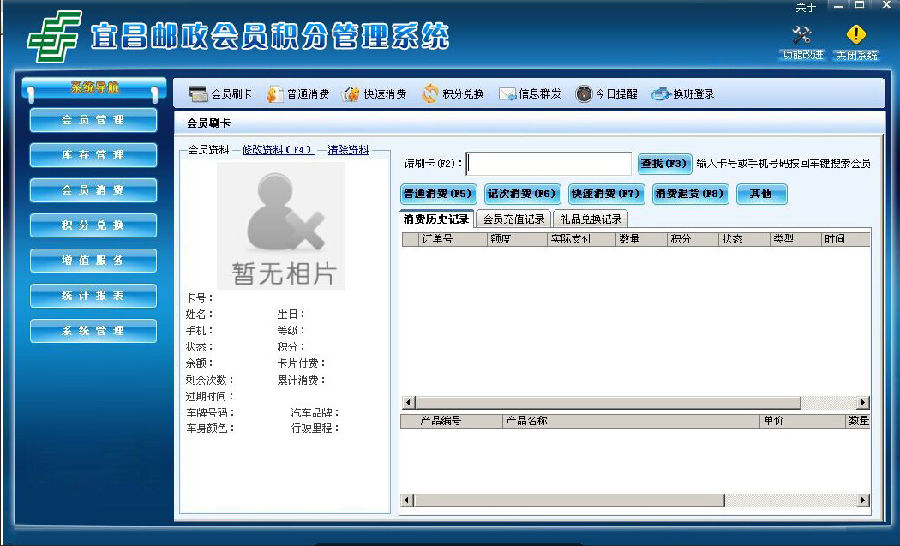Open the 积分兑换 toolbar item

(453, 94)
